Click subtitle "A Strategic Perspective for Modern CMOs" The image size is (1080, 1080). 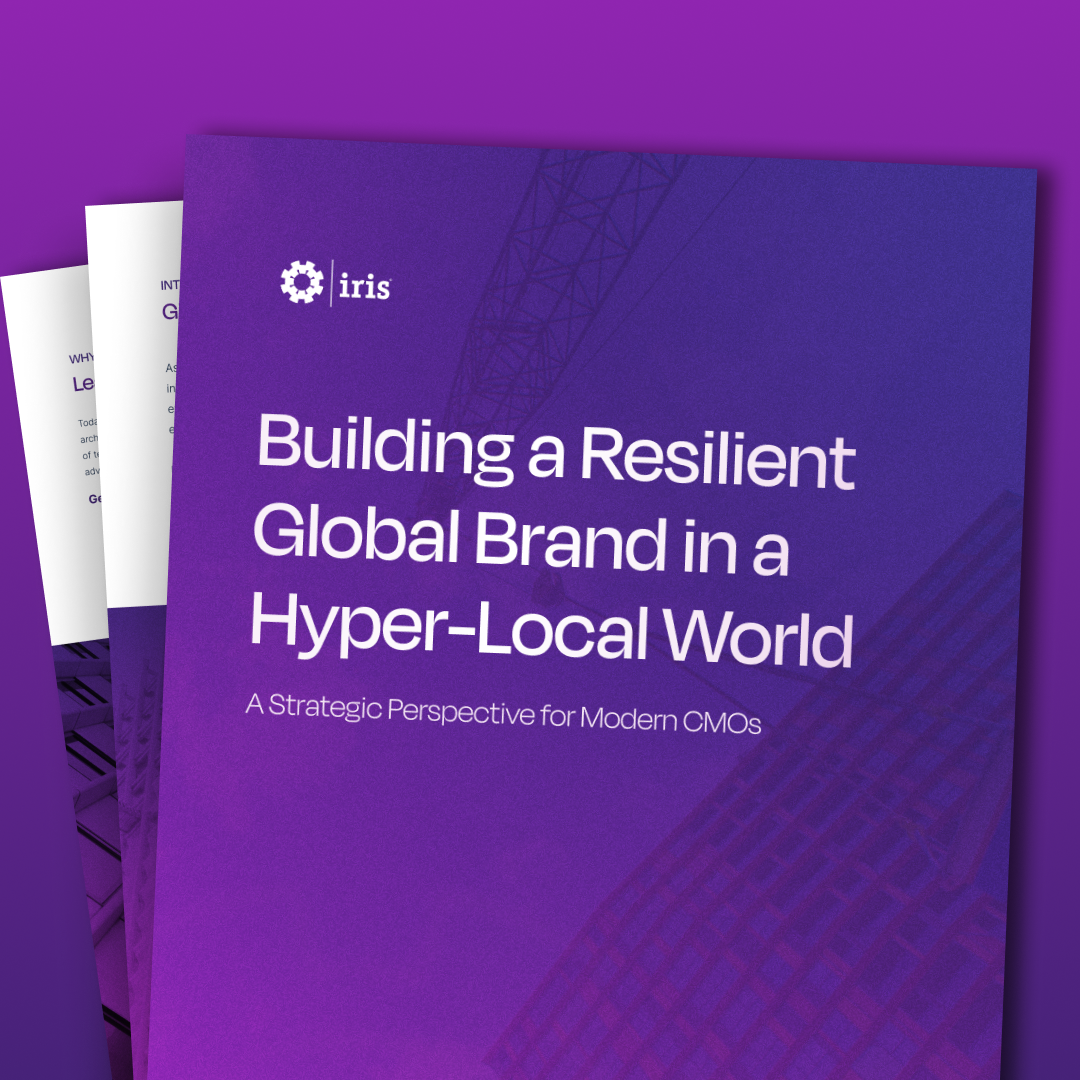tap(503, 714)
